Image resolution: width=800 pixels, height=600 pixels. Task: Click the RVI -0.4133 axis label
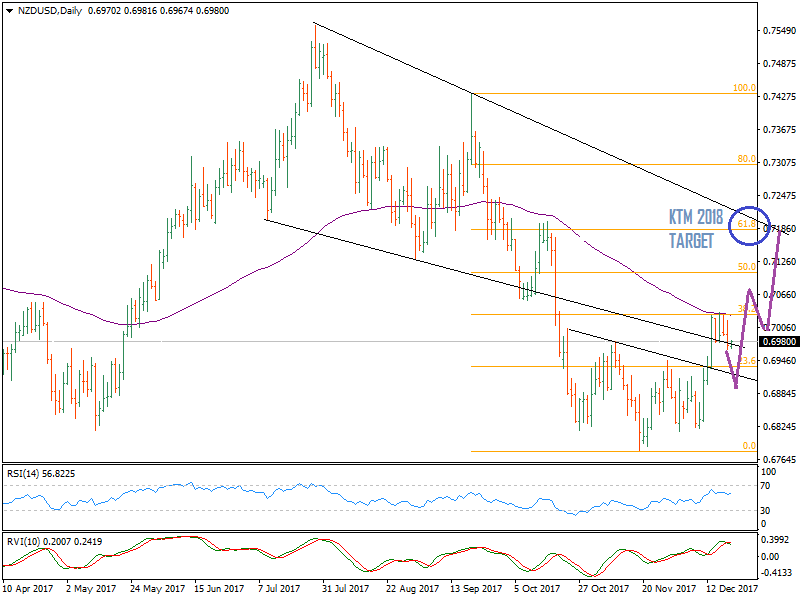(x=777, y=573)
